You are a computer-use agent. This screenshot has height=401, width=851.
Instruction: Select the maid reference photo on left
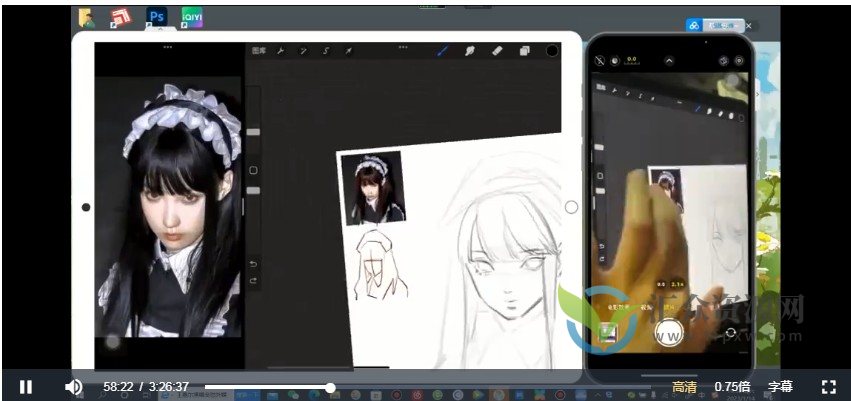coord(168,207)
